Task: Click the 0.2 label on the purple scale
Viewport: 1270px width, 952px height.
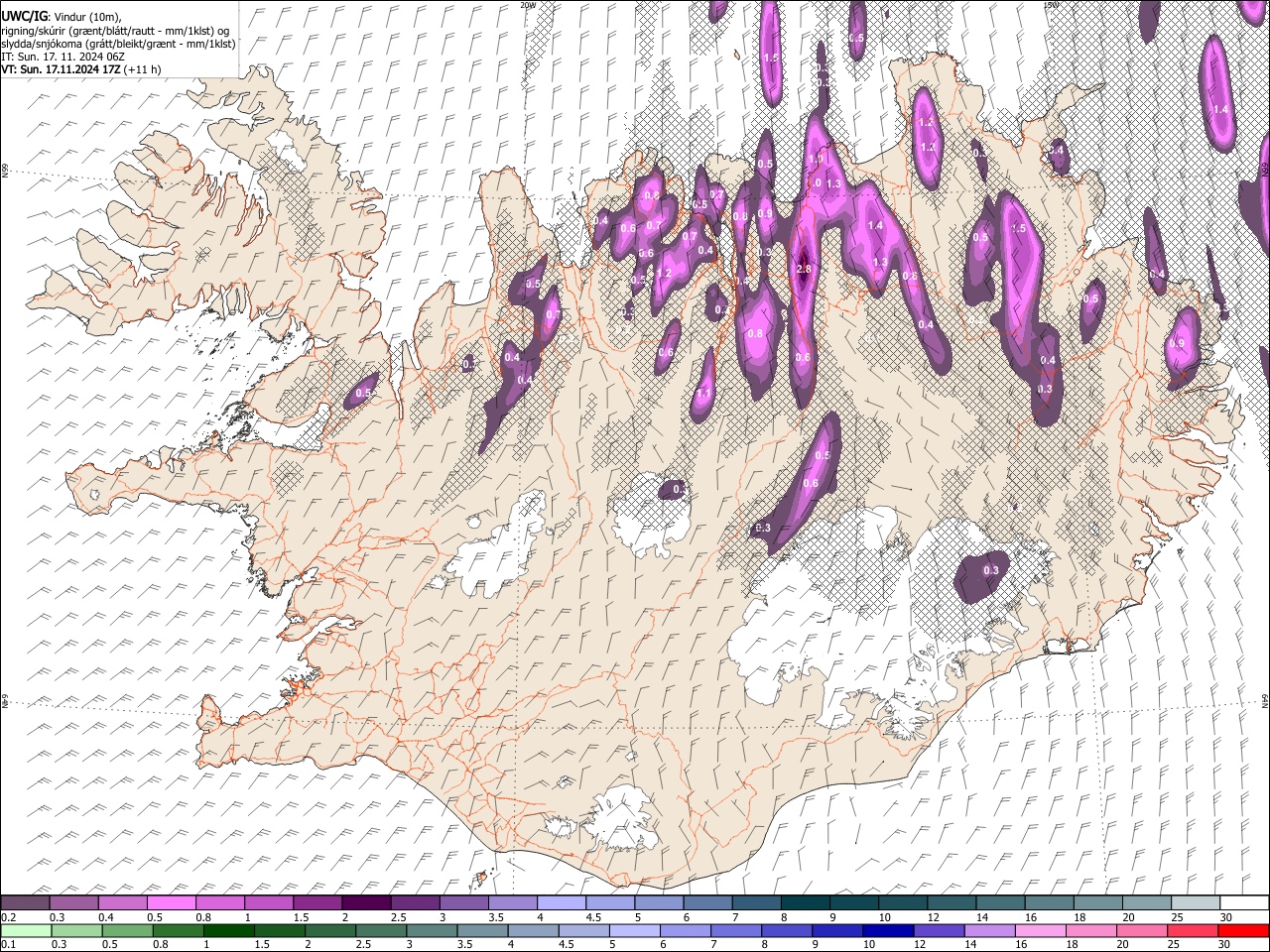Action: 8,917
